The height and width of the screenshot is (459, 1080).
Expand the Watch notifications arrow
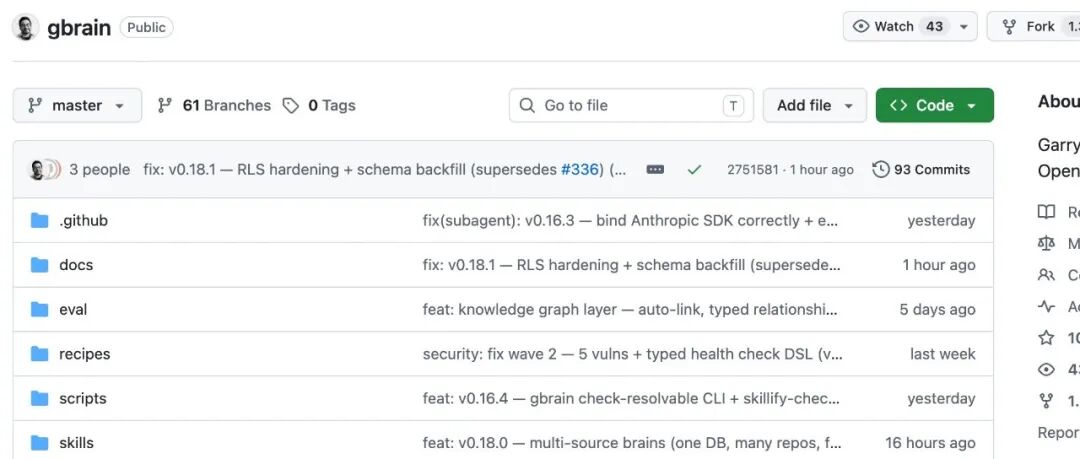pyautogui.click(x=964, y=27)
